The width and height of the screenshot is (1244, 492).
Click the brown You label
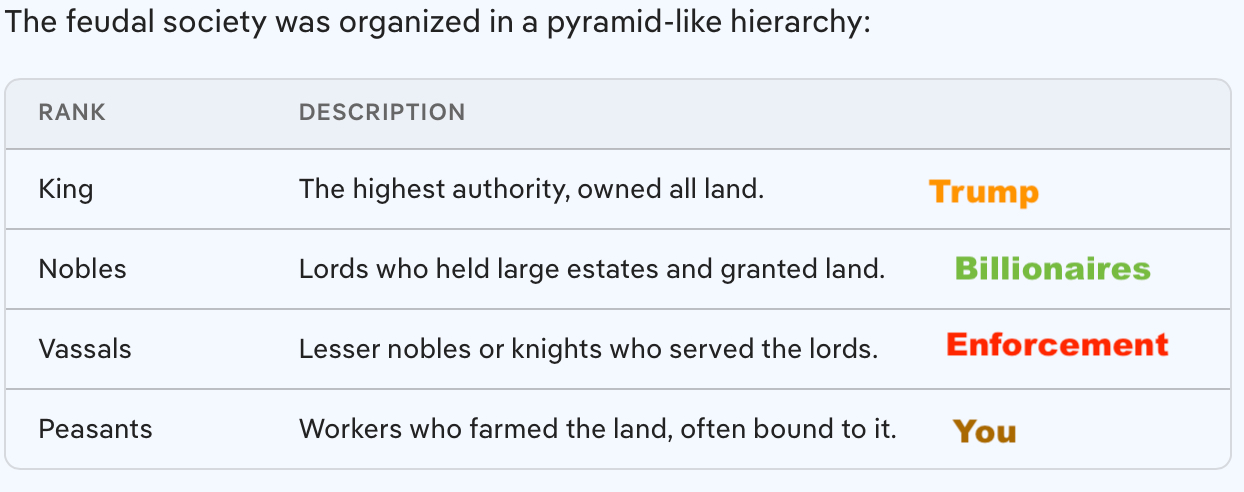984,431
